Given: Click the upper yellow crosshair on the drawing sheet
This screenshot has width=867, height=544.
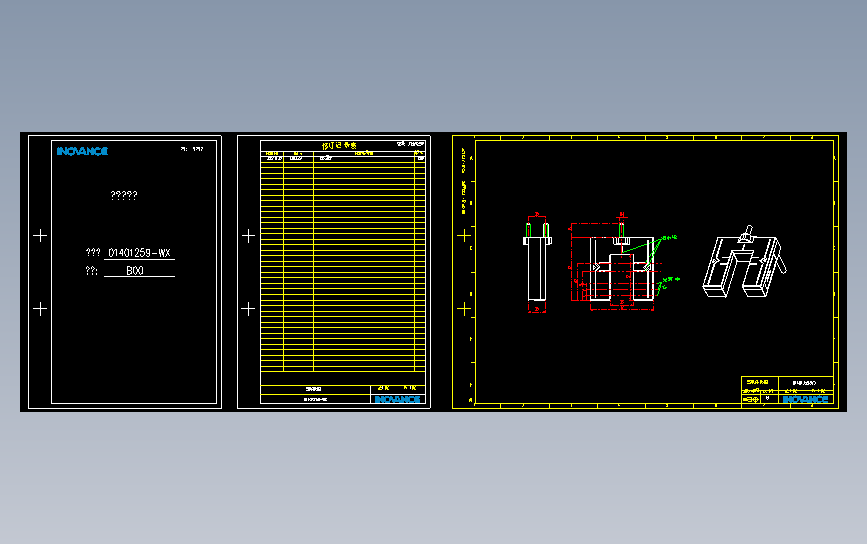Looking at the screenshot, I should (x=464, y=236).
